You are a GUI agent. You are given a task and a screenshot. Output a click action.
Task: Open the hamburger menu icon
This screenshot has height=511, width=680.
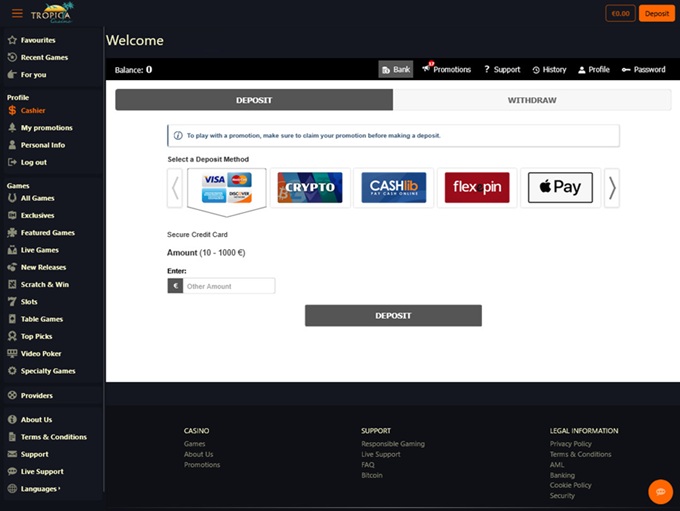17,14
